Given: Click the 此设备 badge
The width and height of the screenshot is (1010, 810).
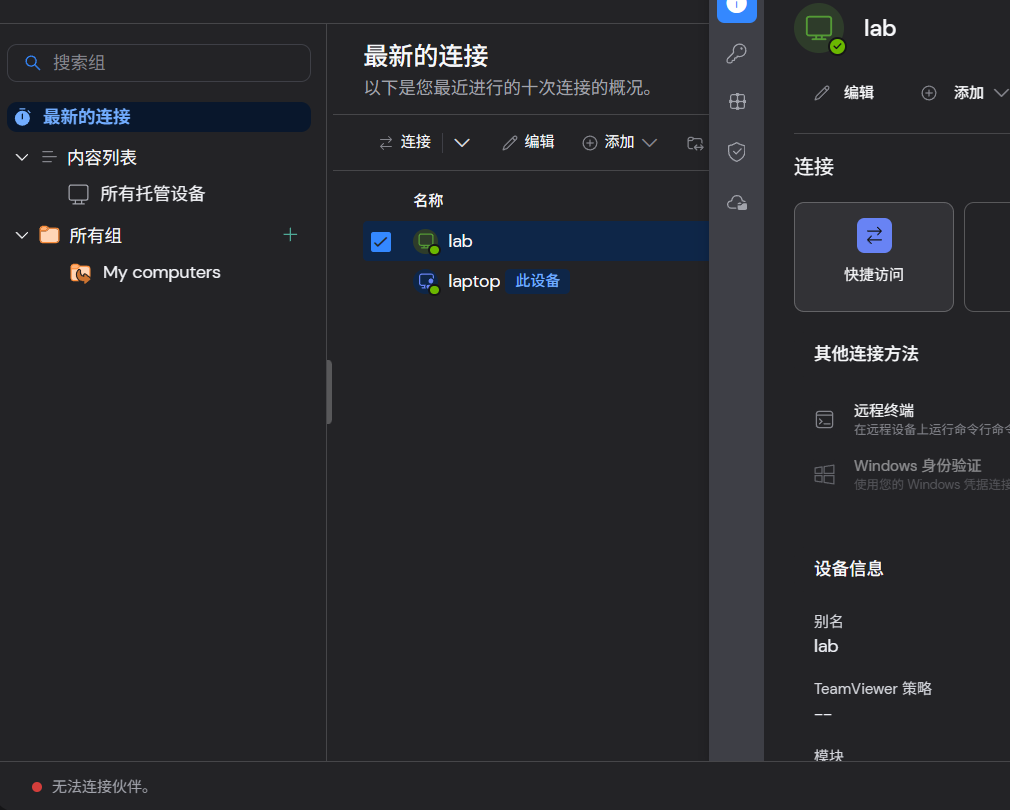Looking at the screenshot, I should click(537, 281).
